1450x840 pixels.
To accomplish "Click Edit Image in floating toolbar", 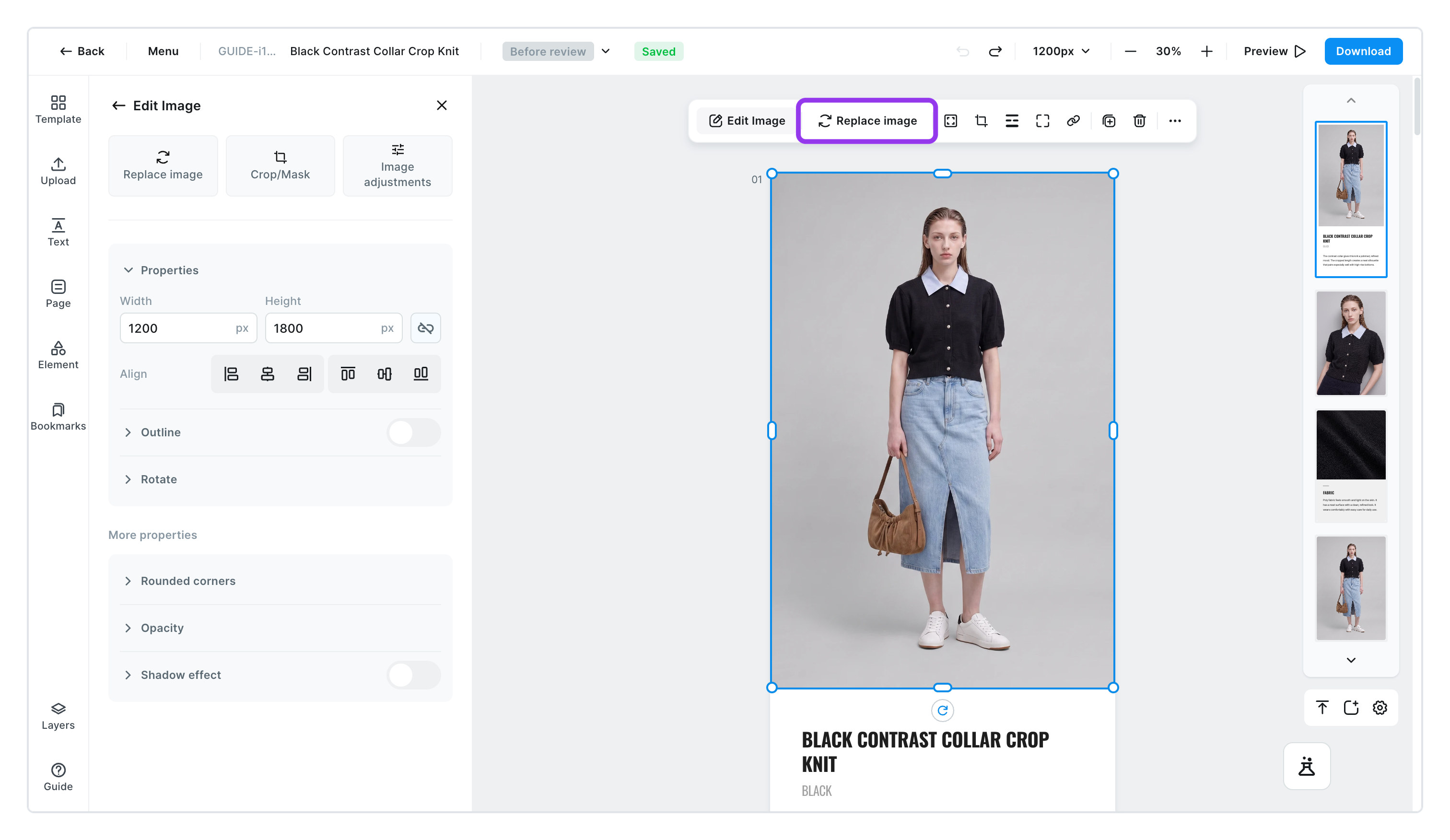I will click(x=747, y=121).
